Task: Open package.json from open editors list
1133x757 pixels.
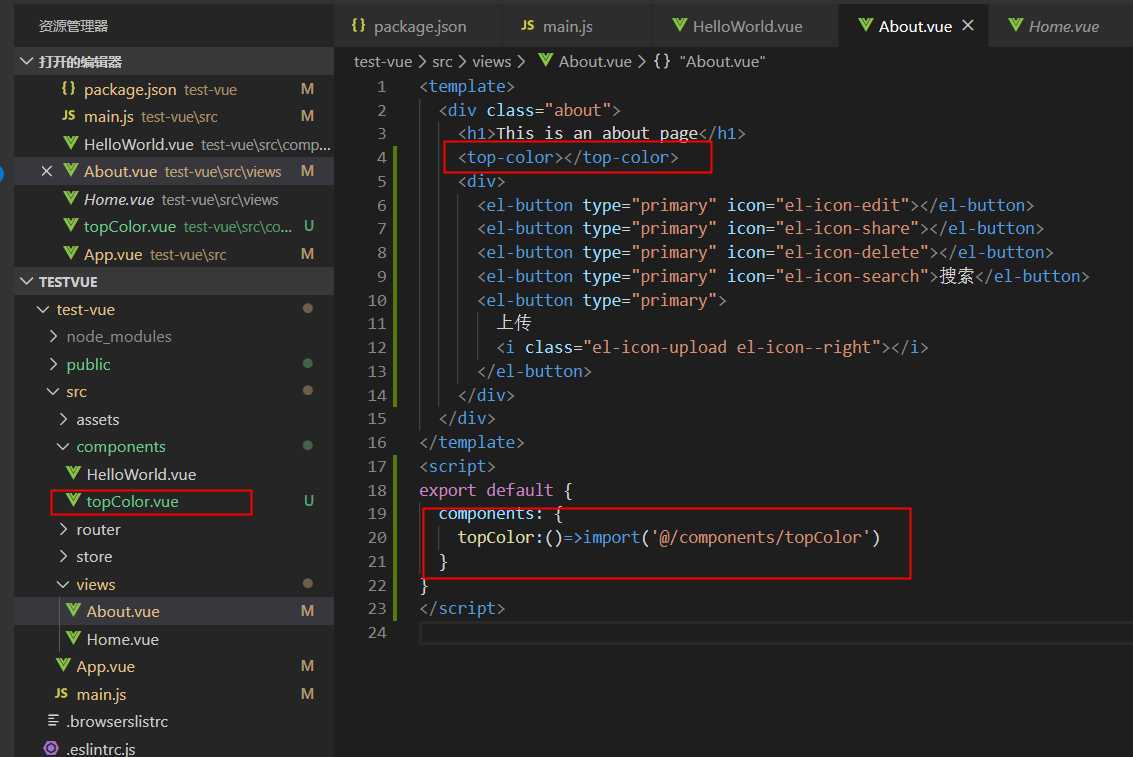Action: [x=173, y=89]
